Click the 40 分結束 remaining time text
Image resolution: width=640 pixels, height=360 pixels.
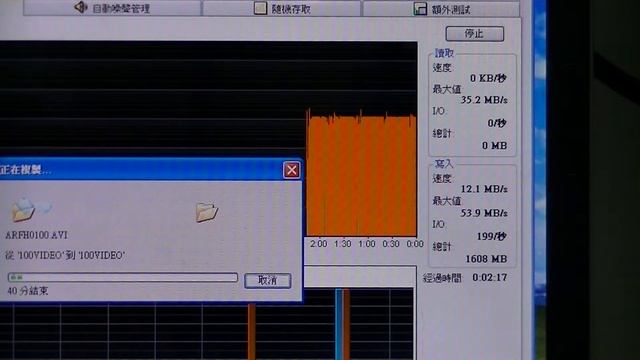[28, 291]
